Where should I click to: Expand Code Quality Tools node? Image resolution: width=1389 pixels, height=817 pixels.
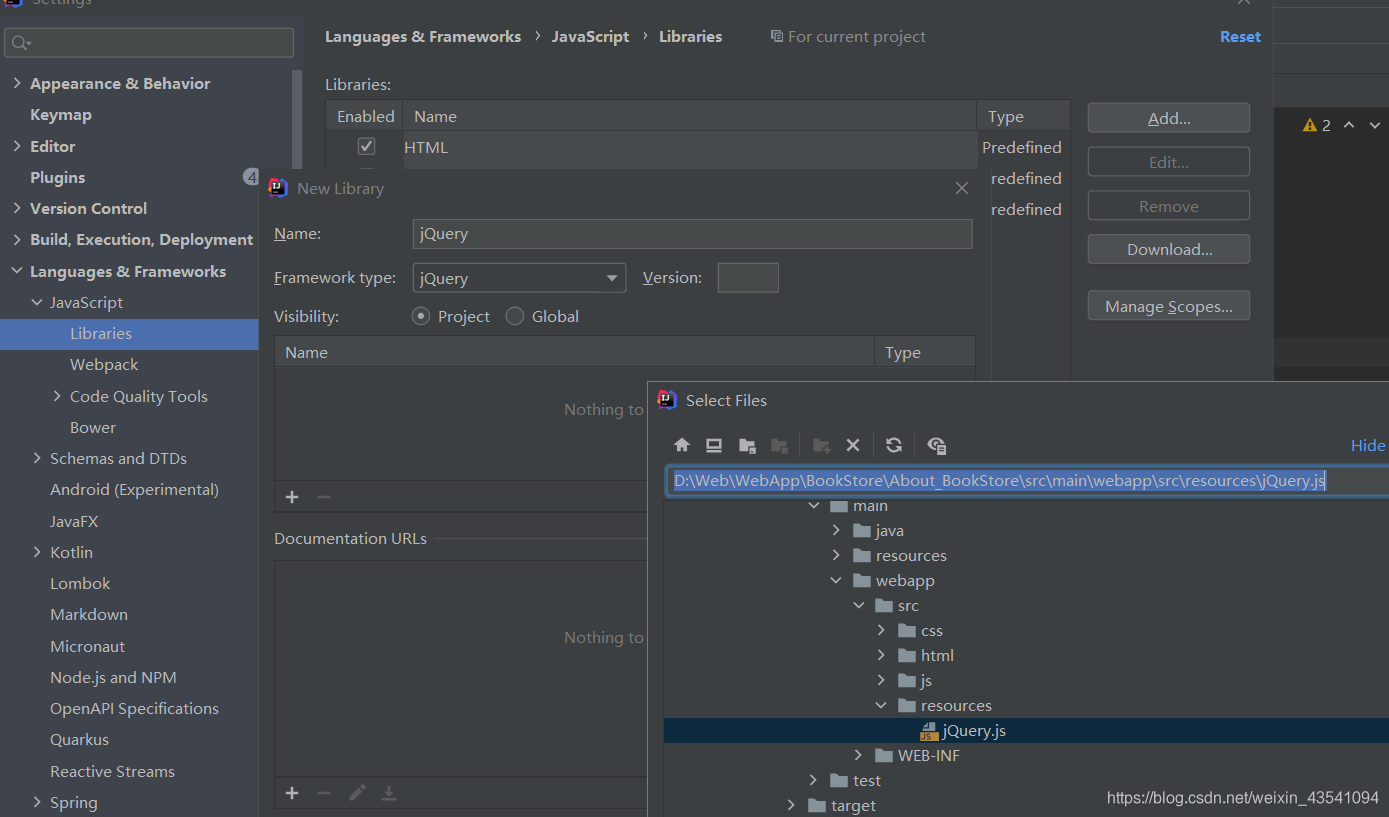(57, 396)
